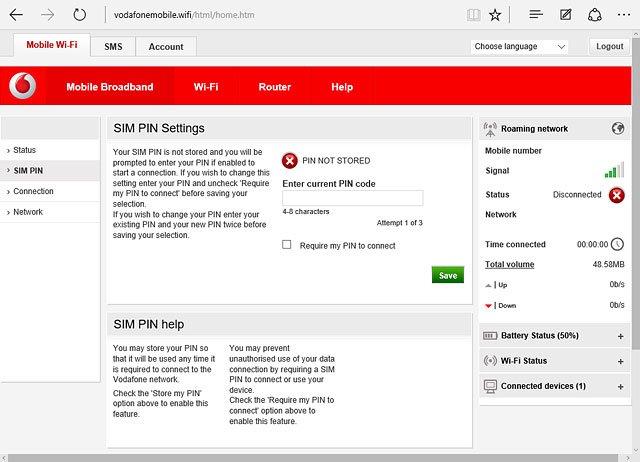
Task: Click the Vodafone logo
Action: (x=22, y=86)
